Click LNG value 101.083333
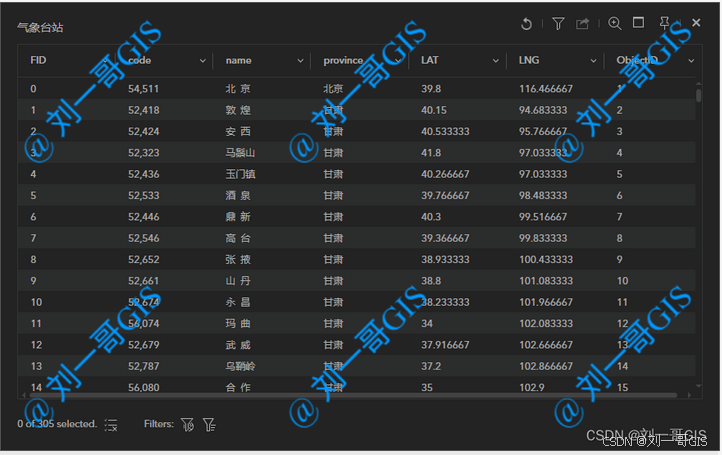This screenshot has height=455, width=722. (546, 281)
